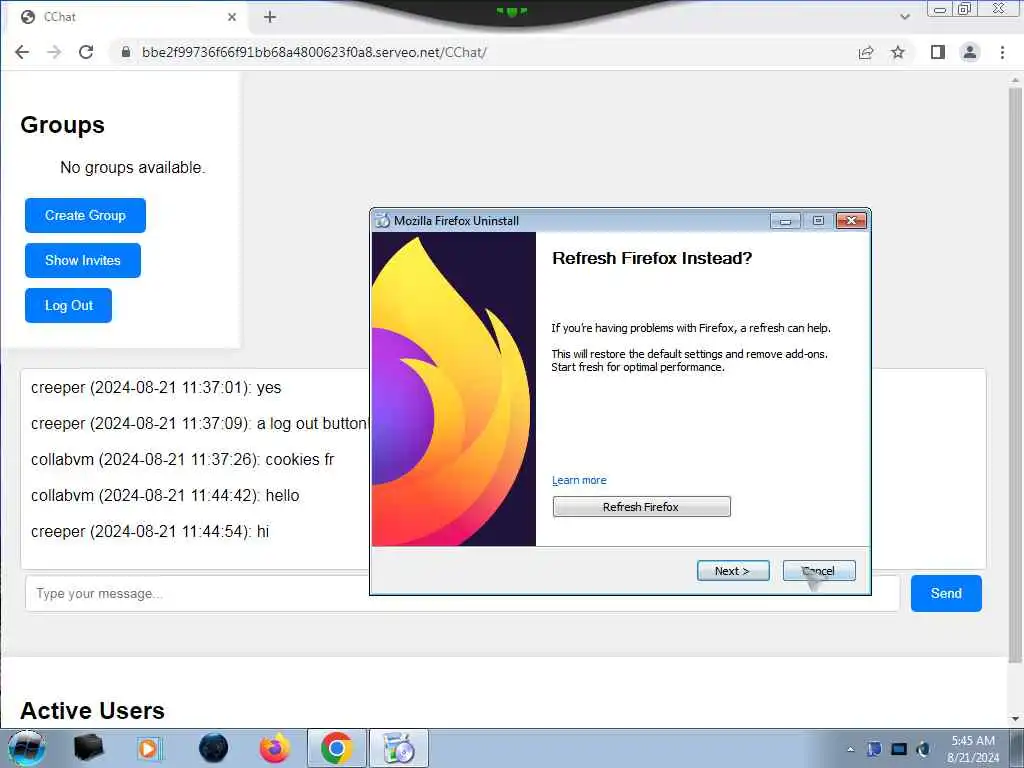Click Refresh Firefox button in uninstaller

641,507
